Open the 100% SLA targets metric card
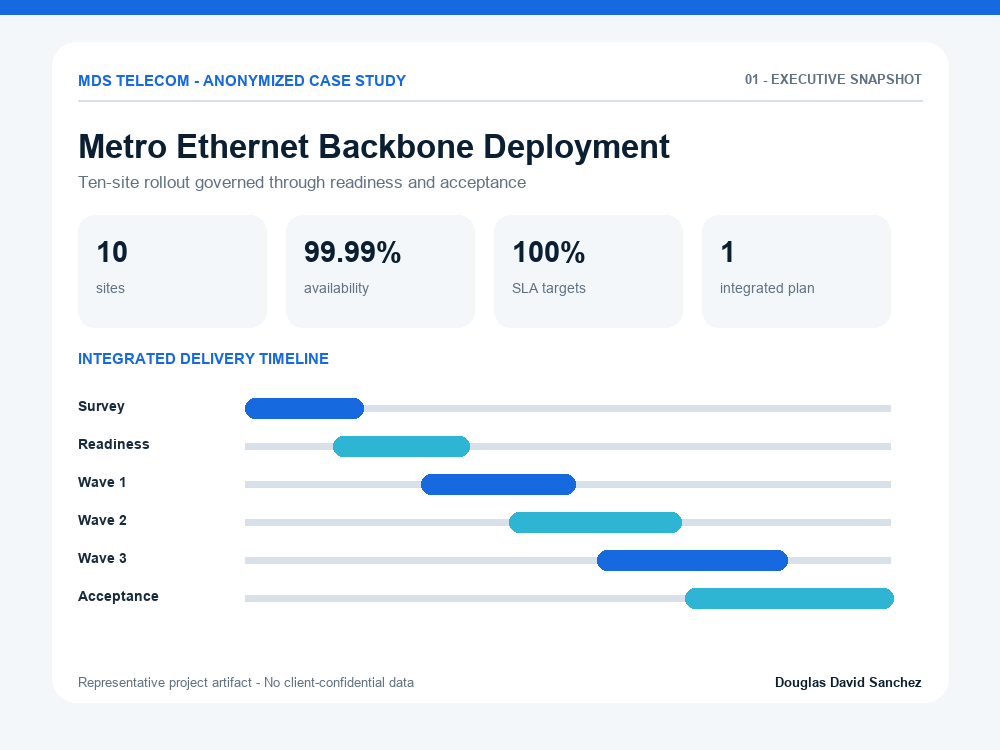 (588, 271)
